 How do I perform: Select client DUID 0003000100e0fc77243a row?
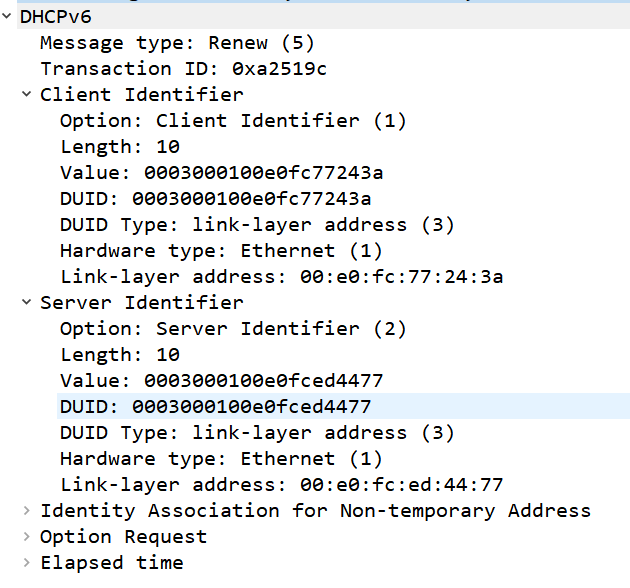point(215,199)
